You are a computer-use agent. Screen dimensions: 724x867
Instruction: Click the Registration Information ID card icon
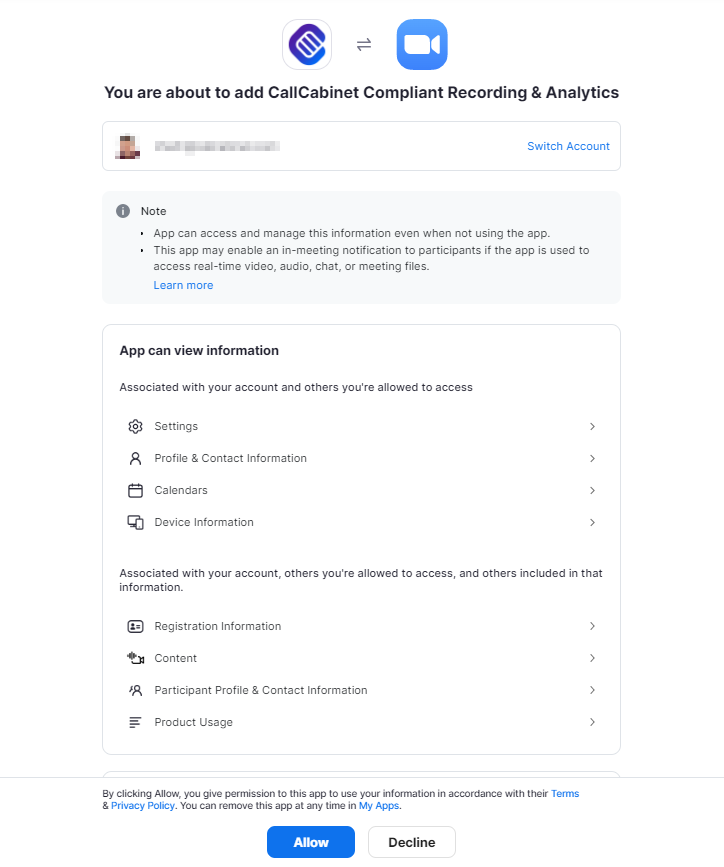coord(136,626)
